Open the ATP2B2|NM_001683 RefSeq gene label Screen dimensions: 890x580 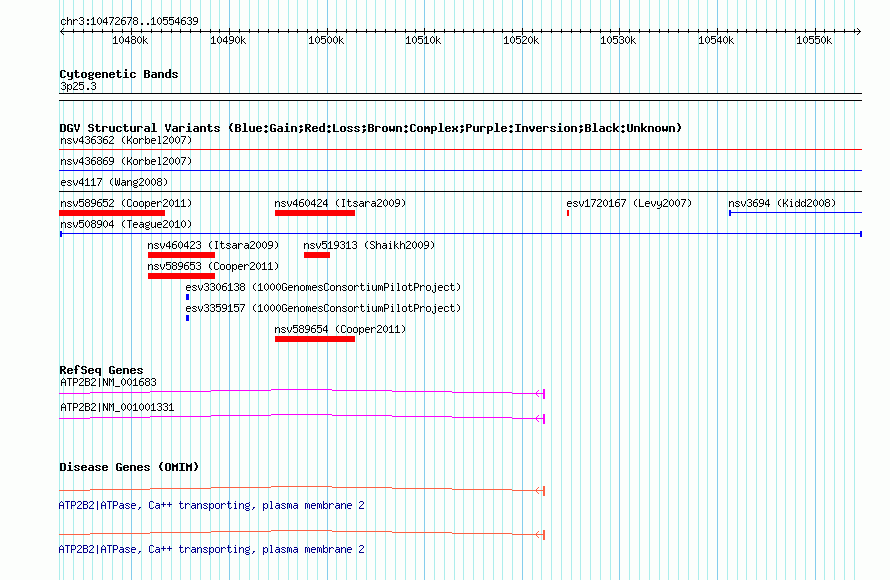tap(108, 383)
